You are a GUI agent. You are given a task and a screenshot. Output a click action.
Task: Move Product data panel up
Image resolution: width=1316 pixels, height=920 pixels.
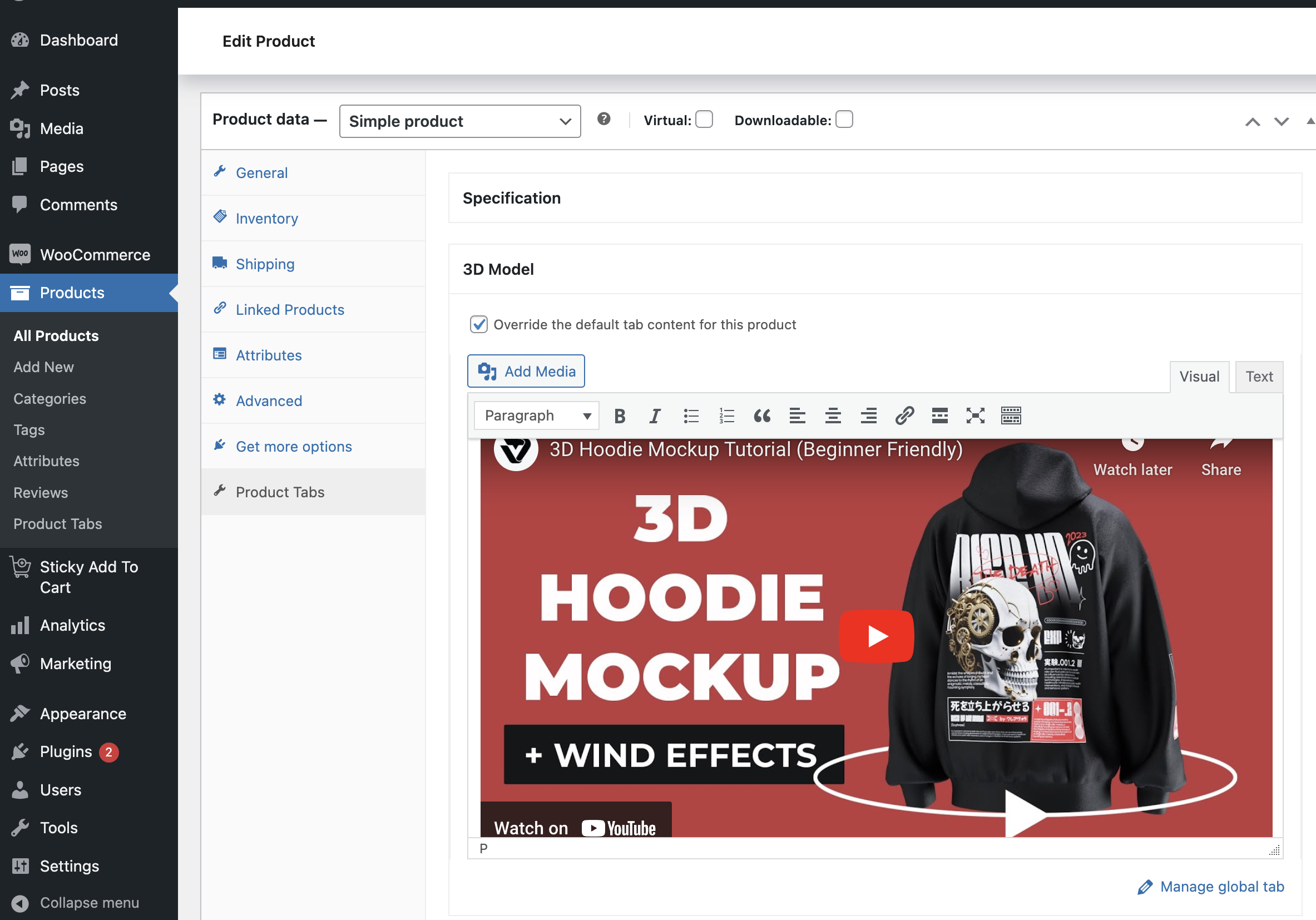pos(1253,121)
